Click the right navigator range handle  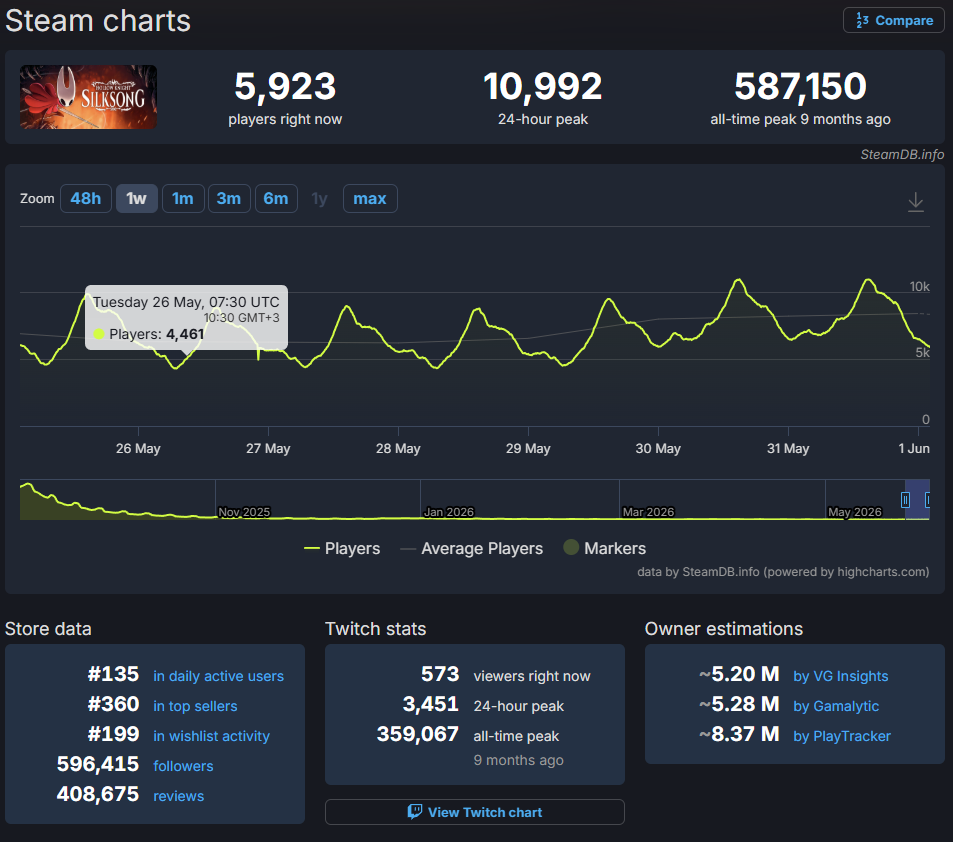[x=927, y=500]
